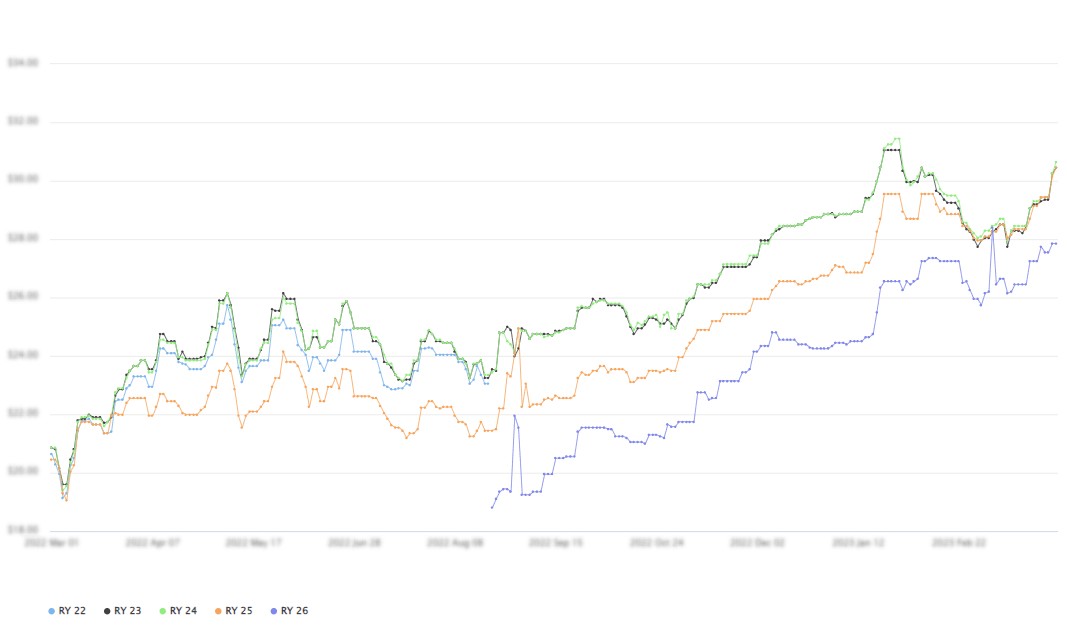The width and height of the screenshot is (1067, 638).
Task: Hide the RY 23 series via legend text
Action: (x=127, y=611)
